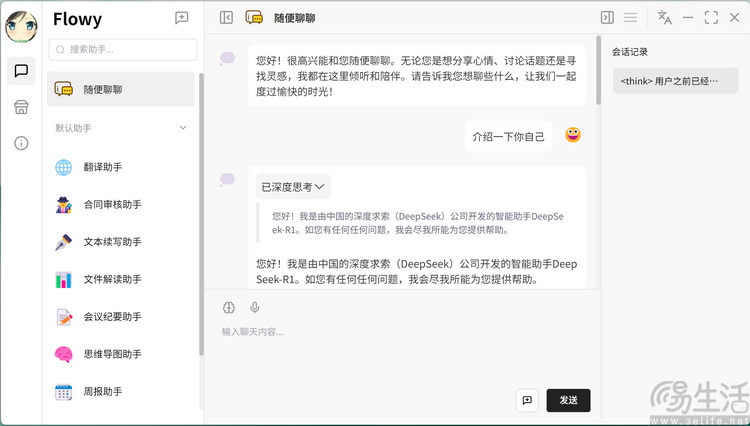Click the translate language icon in header
Screen dimensions: 750x426
(664, 17)
